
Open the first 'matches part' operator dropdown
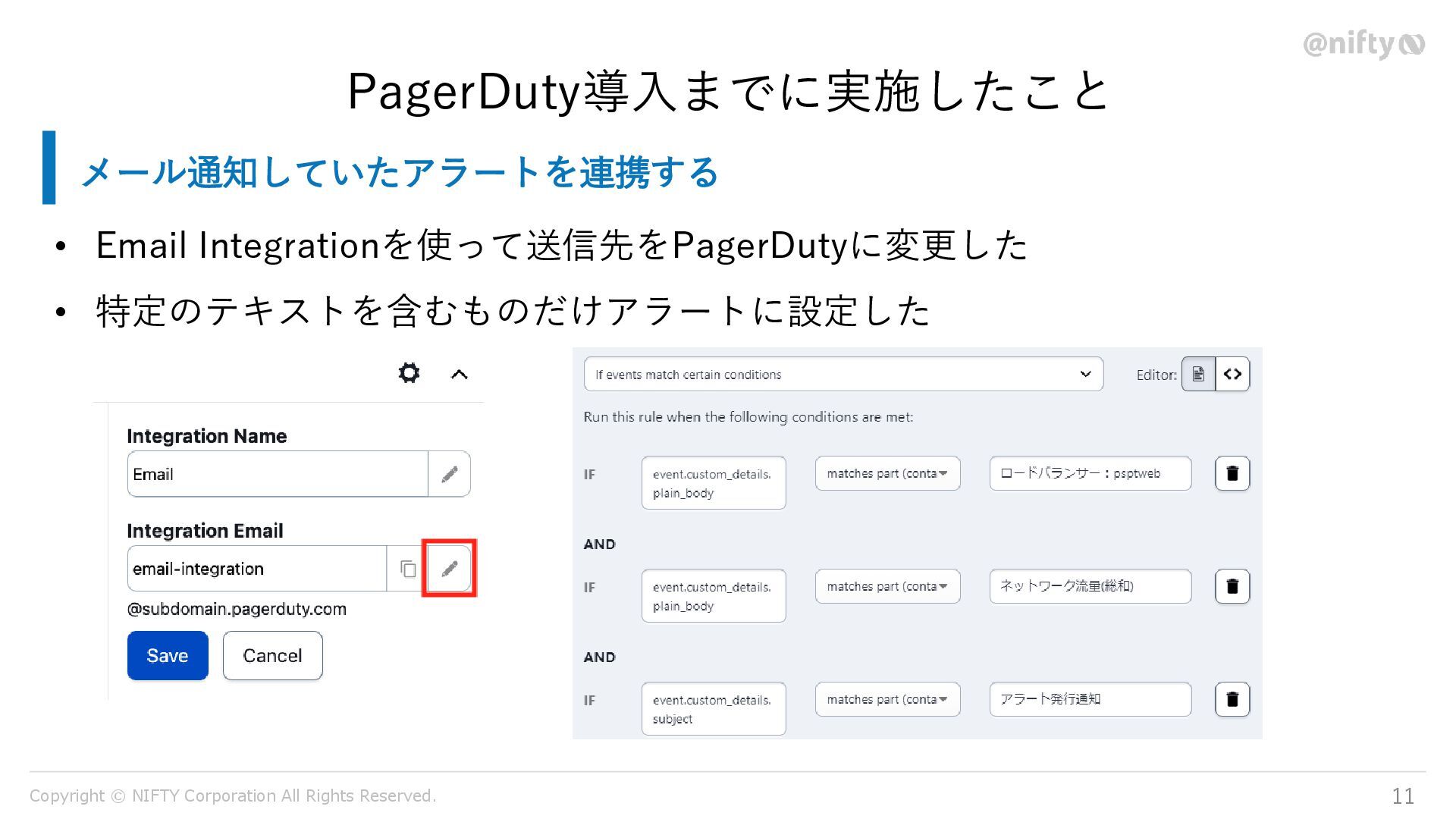point(887,473)
